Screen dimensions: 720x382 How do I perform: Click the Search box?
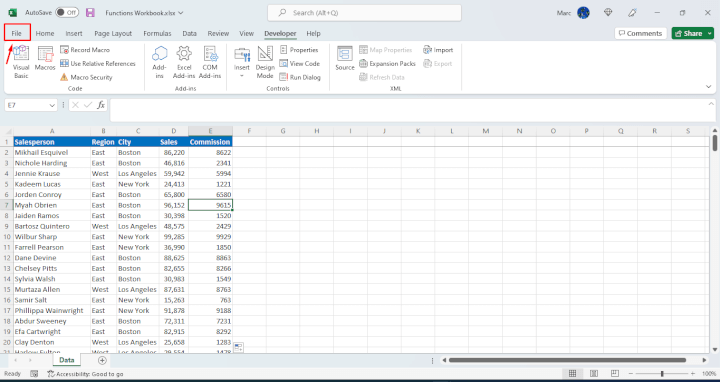pos(365,13)
